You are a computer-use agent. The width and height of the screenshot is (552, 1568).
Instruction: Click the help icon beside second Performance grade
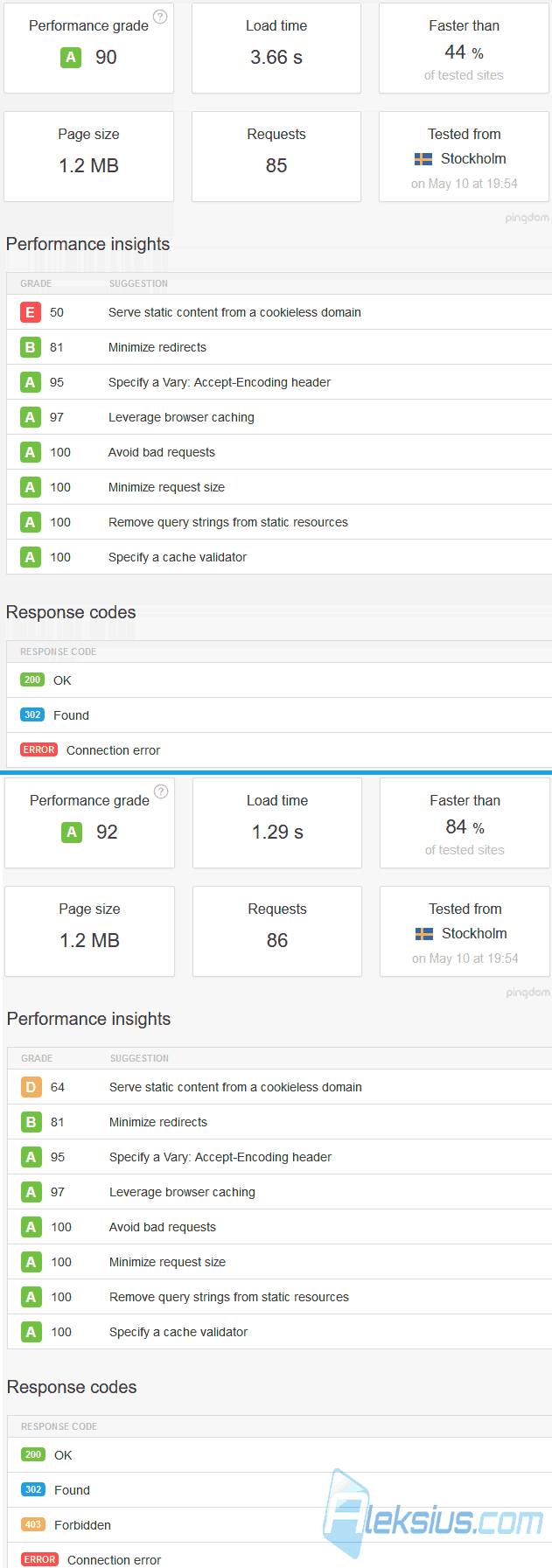[x=161, y=791]
